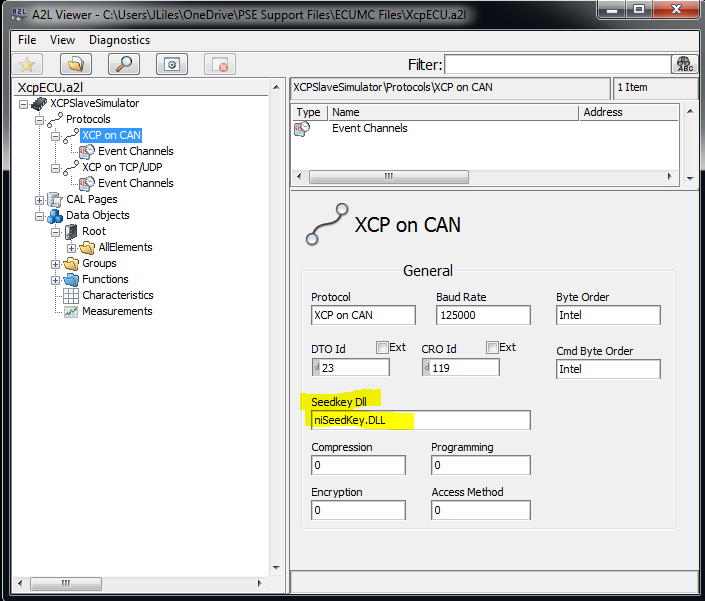Click the Compression value field
Viewport: 705px width, 601px height.
(x=358, y=465)
